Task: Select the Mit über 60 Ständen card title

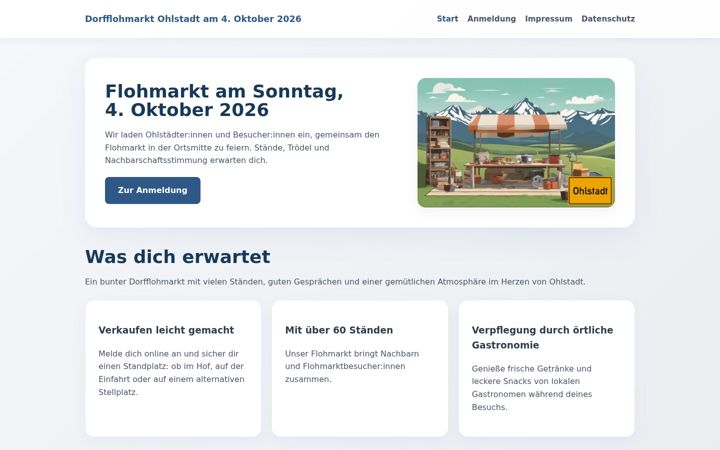Action: click(339, 330)
